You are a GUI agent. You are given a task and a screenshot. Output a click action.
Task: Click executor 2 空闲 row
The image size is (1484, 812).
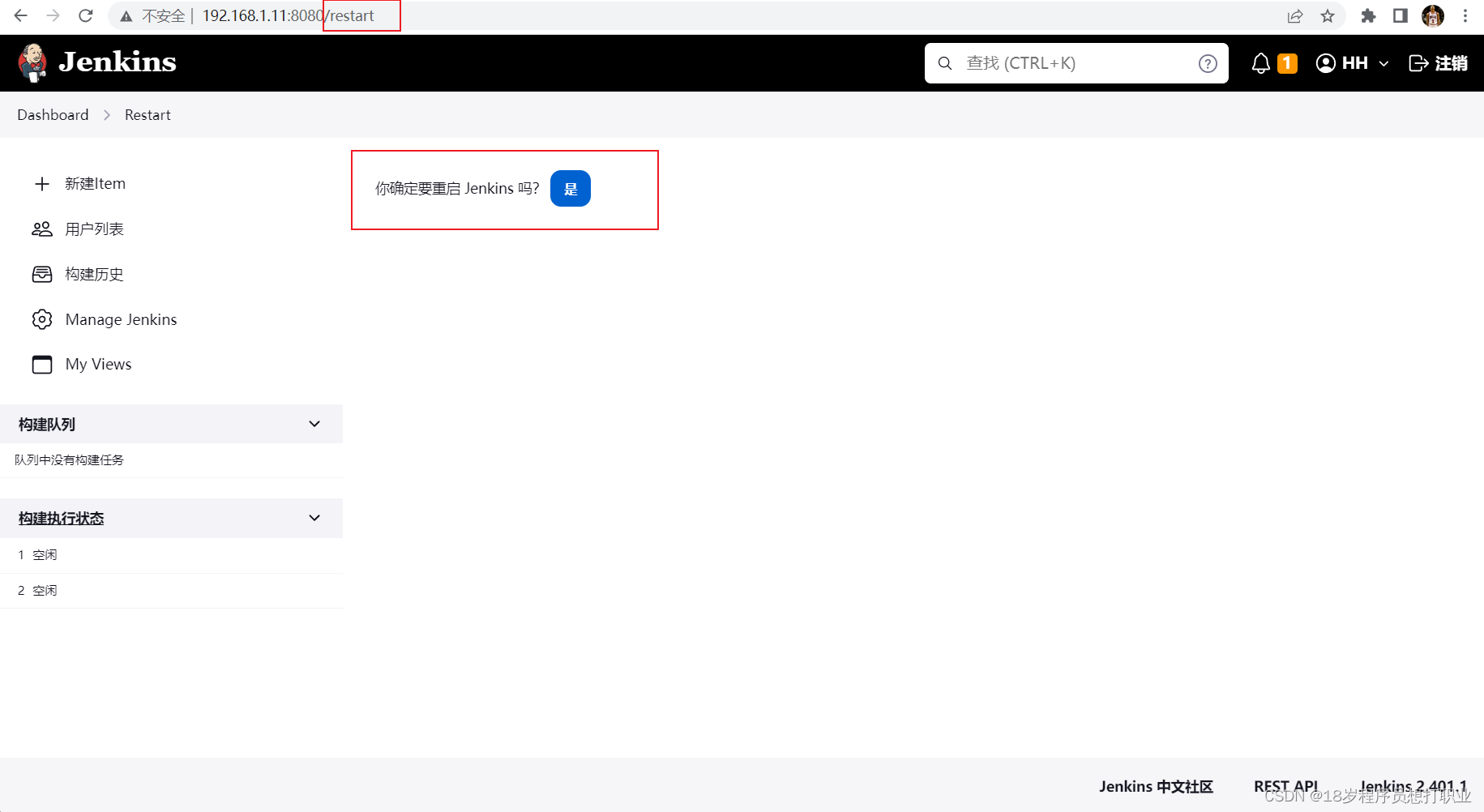click(171, 591)
